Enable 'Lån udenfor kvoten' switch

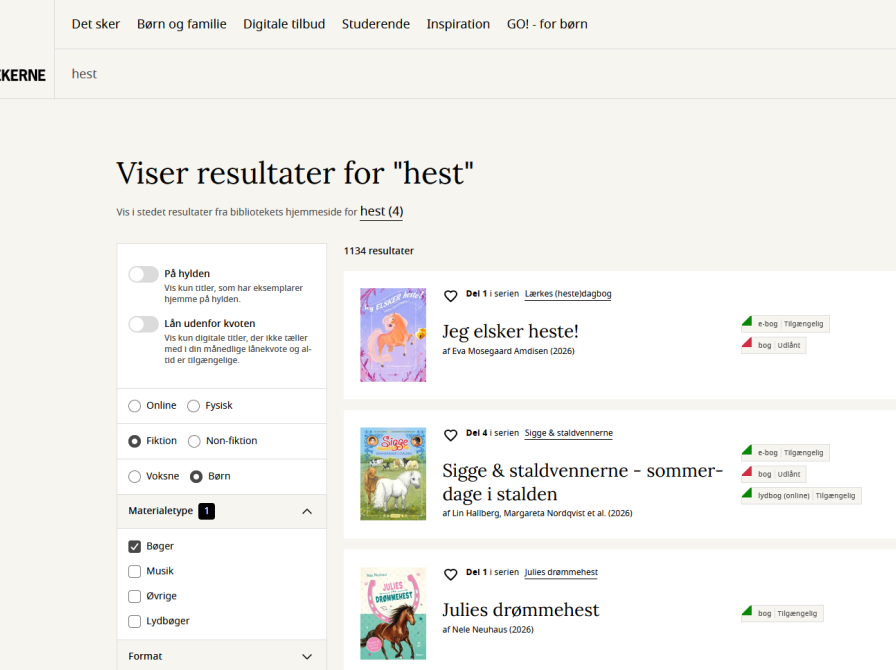[x=143, y=324]
